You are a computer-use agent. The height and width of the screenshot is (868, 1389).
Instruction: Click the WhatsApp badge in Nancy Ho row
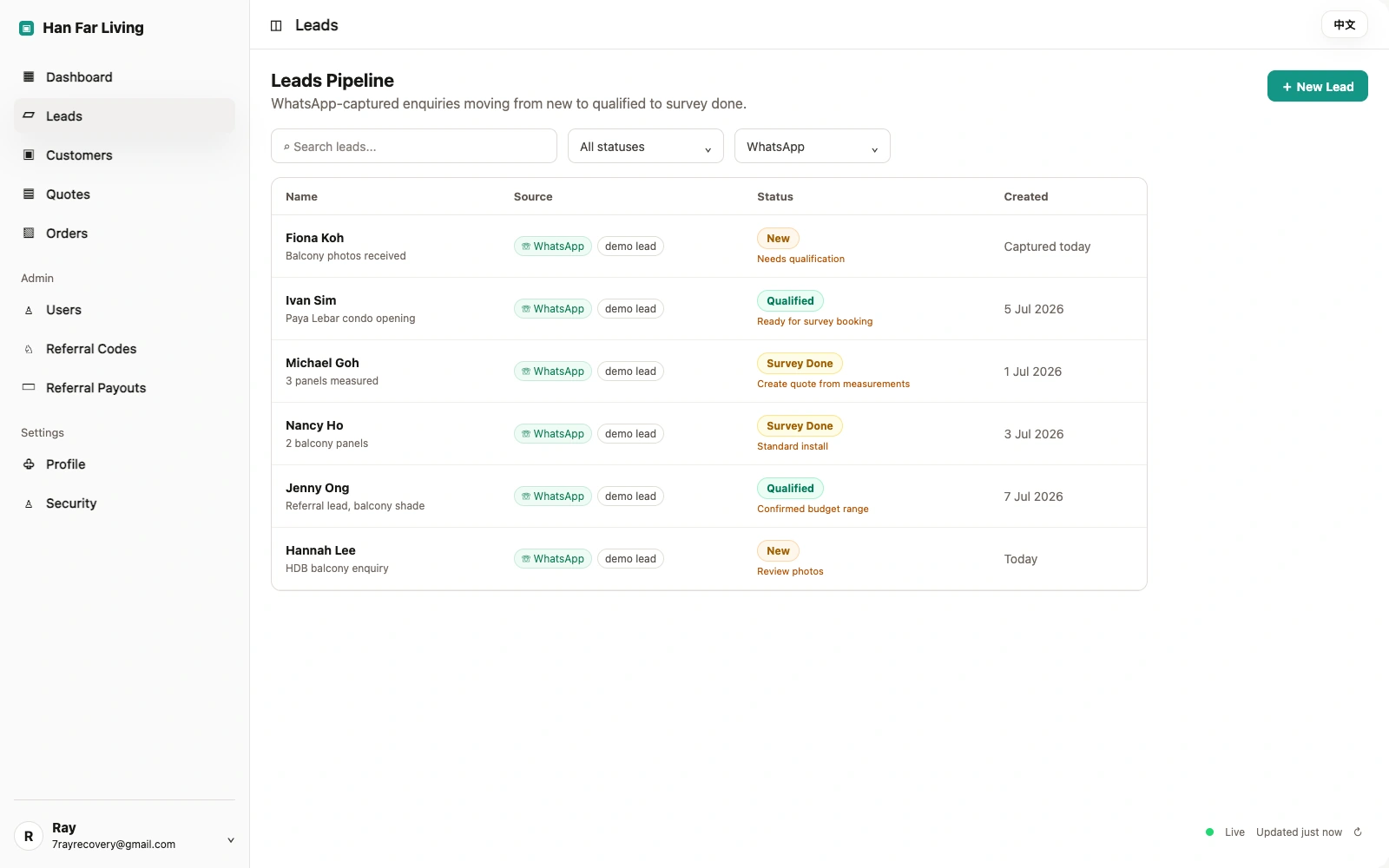tap(553, 434)
